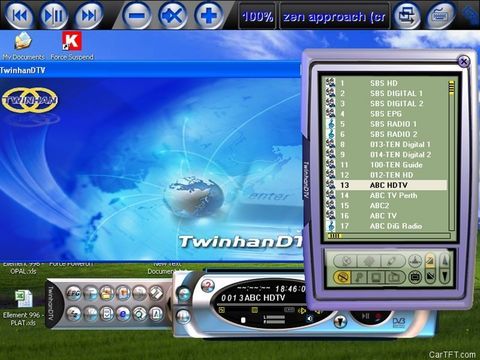Screen dimensions: 480x360
Task: Click the pen edit button in channel panel
Action: (393, 261)
